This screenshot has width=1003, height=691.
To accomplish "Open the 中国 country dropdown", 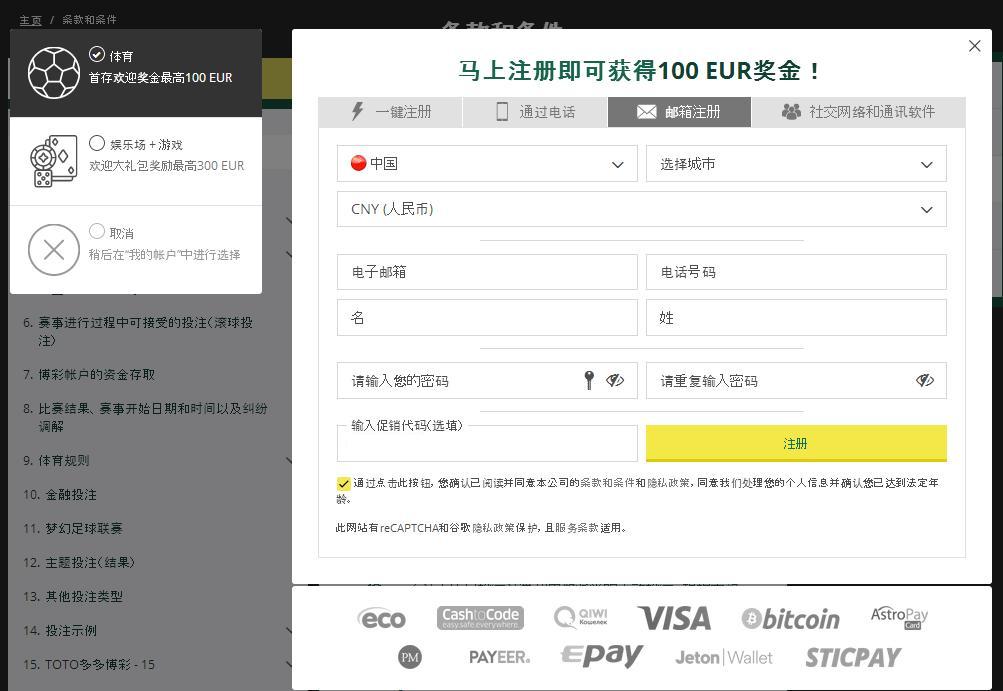I will tap(487, 163).
